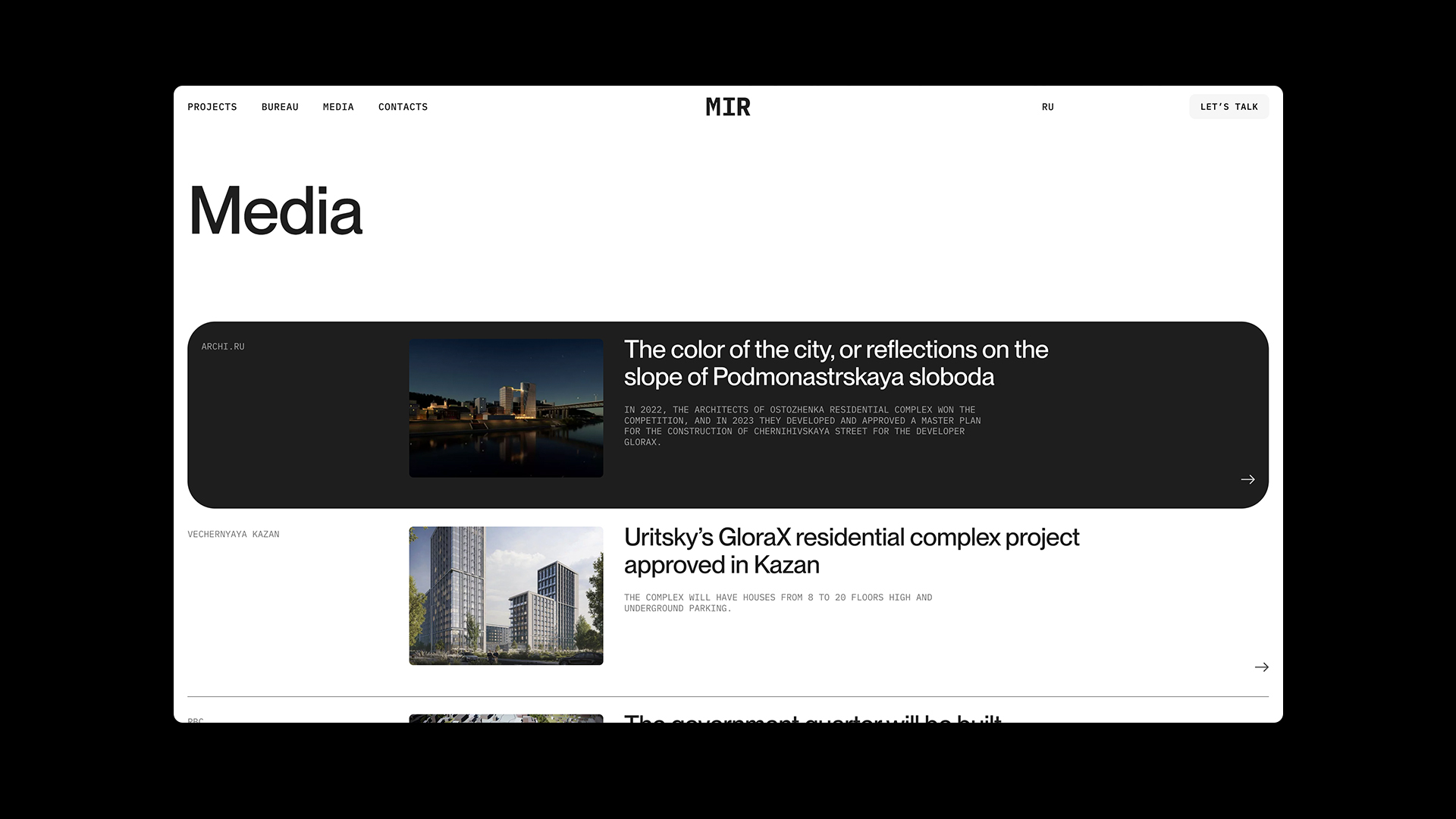Open 'The color of the city' headline

coord(836,363)
